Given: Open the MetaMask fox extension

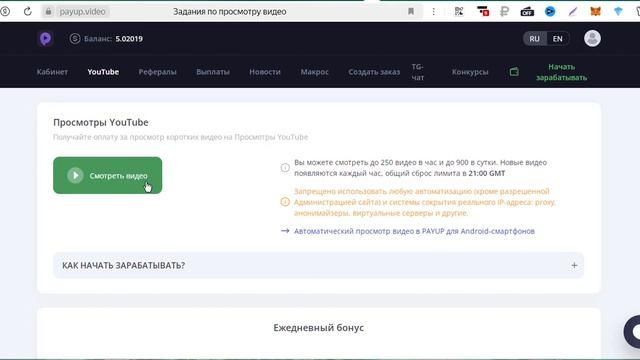Looking at the screenshot, I should tap(596, 11).
